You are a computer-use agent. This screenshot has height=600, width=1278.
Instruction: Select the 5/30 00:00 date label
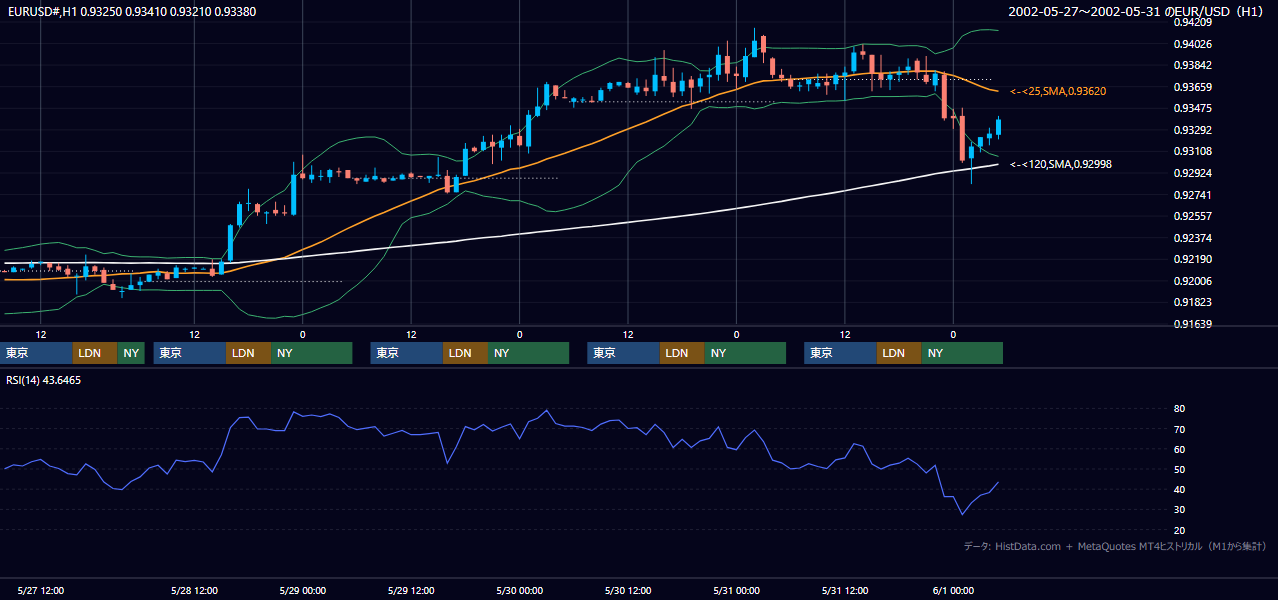(519, 590)
